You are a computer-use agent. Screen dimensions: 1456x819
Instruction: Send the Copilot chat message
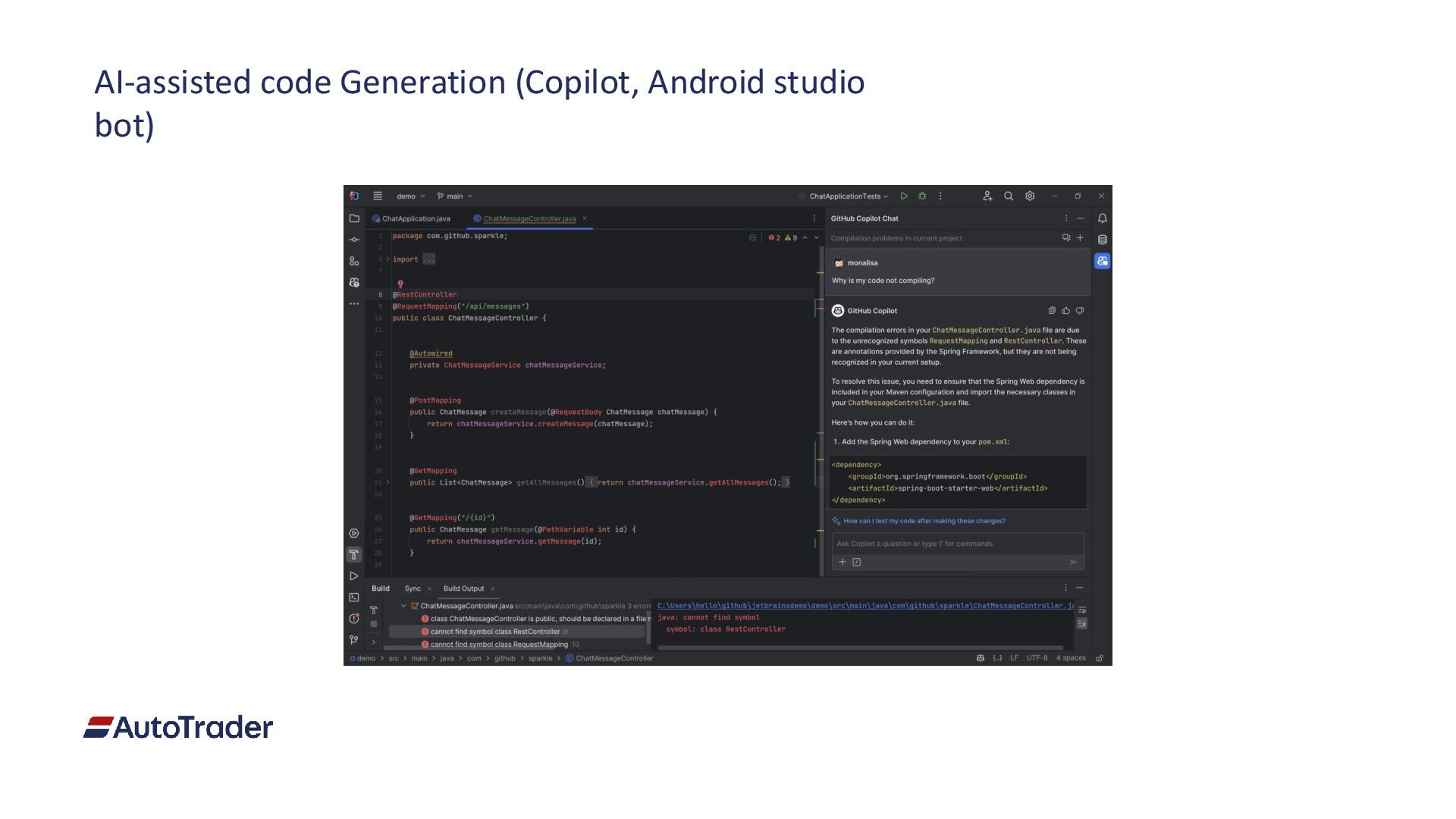point(1073,562)
